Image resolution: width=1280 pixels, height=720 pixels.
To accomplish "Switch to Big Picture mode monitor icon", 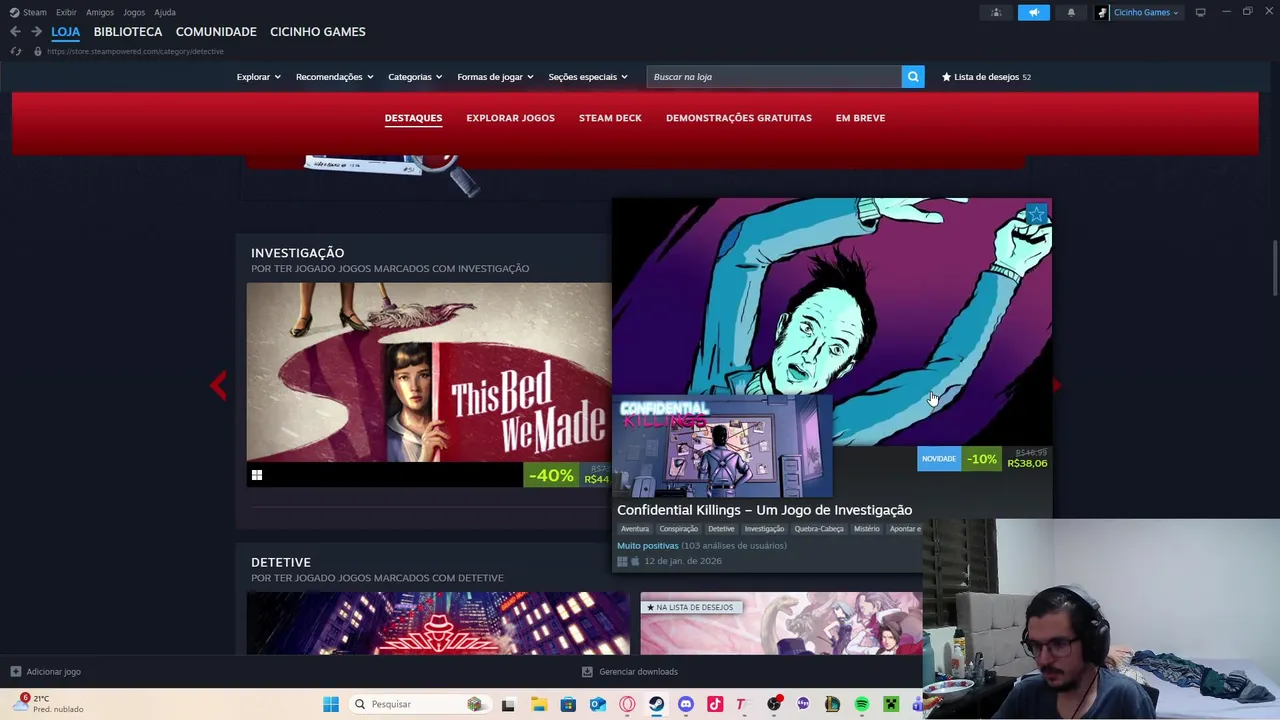I will tap(1200, 12).
